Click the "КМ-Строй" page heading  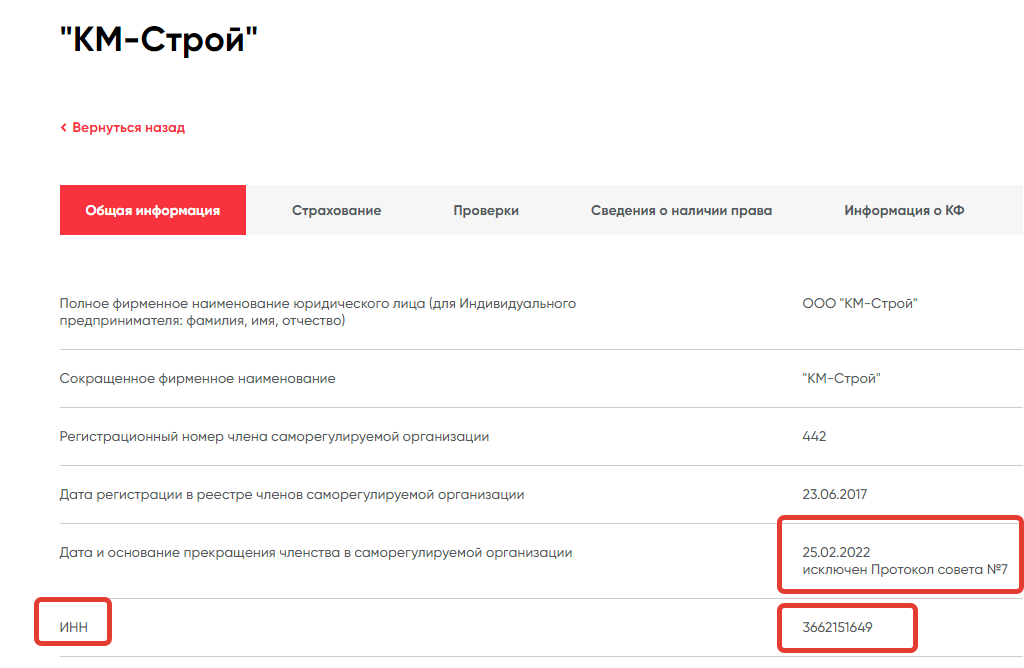coord(160,40)
